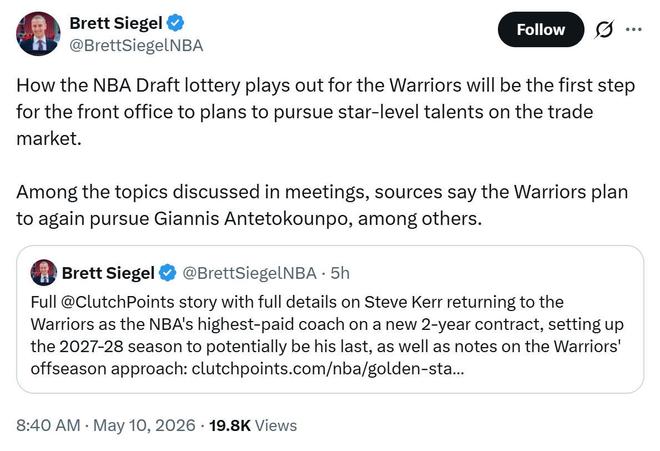View the 19.8K Views analytics
This screenshot has width=660, height=451.
tap(253, 425)
